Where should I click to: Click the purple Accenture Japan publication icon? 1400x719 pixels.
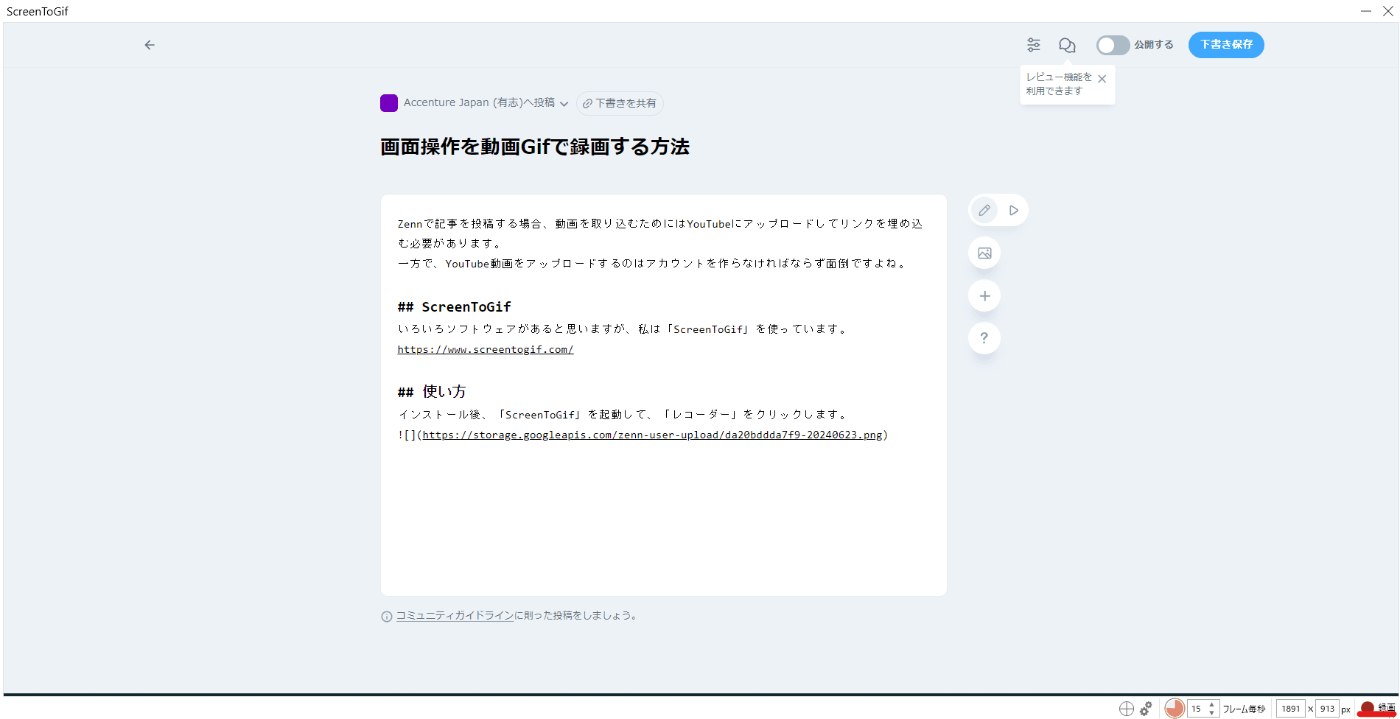click(389, 103)
